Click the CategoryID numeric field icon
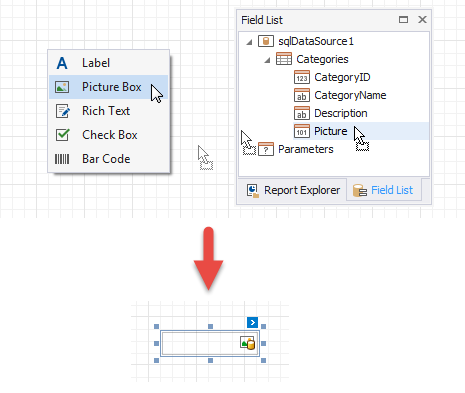The height and width of the screenshot is (393, 465). 302,77
